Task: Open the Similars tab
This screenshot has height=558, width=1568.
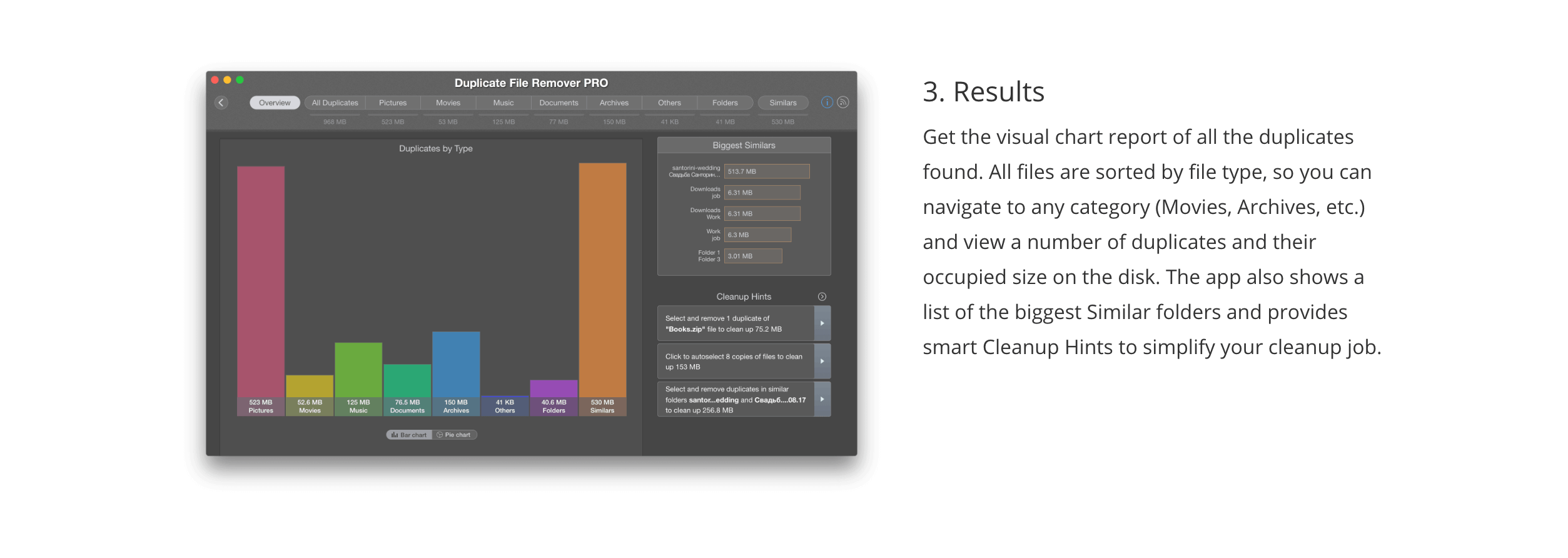Action: click(783, 103)
